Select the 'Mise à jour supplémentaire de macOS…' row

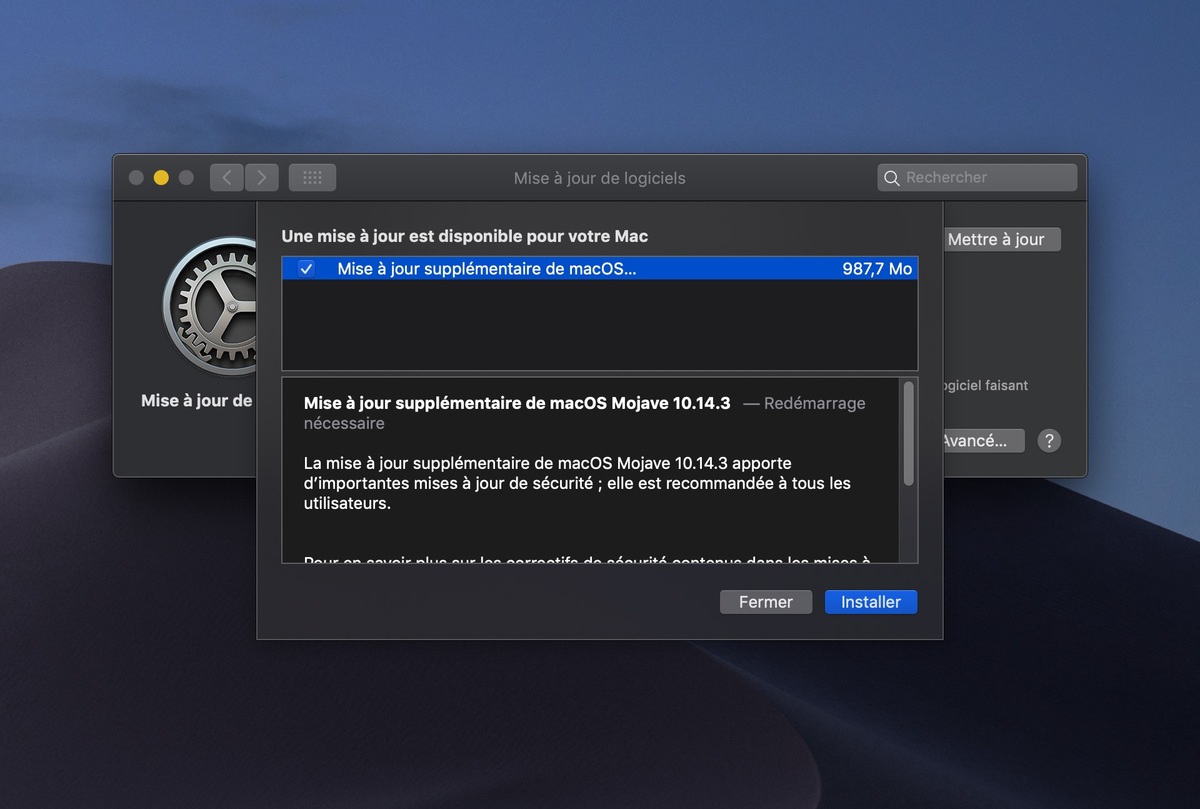point(600,268)
